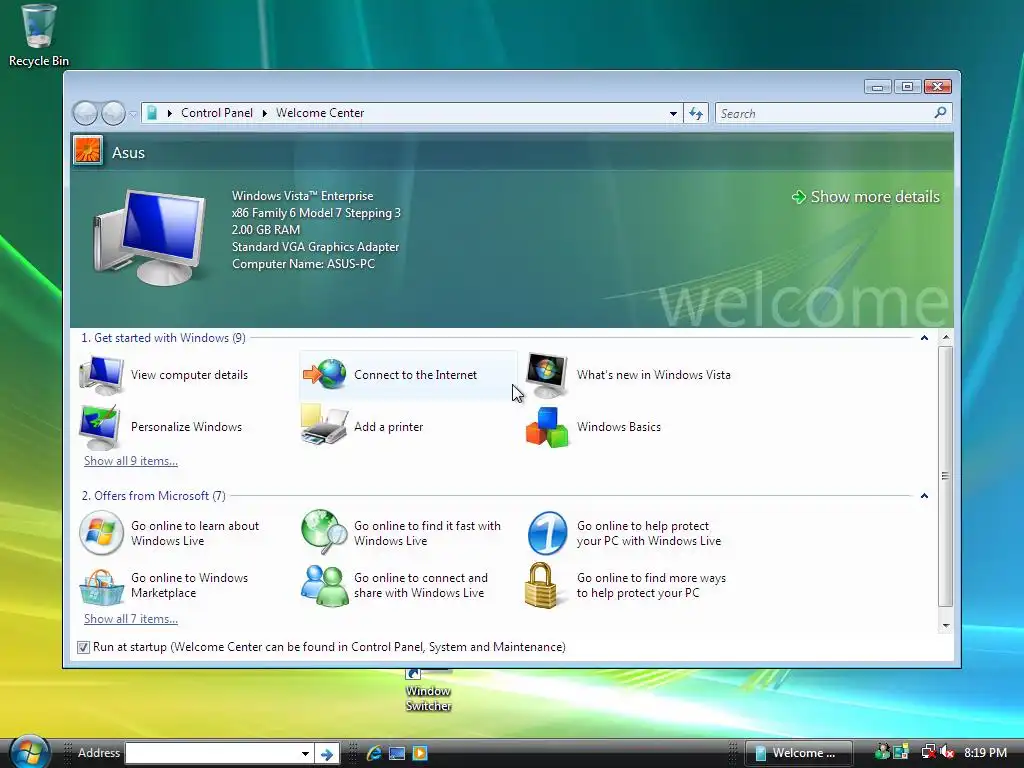This screenshot has width=1024, height=768.
Task: Click the Connect to the Internet label
Action: coord(415,375)
